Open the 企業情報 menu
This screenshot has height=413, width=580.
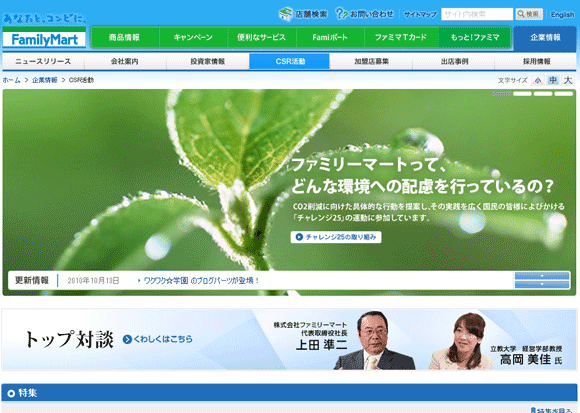coord(545,38)
